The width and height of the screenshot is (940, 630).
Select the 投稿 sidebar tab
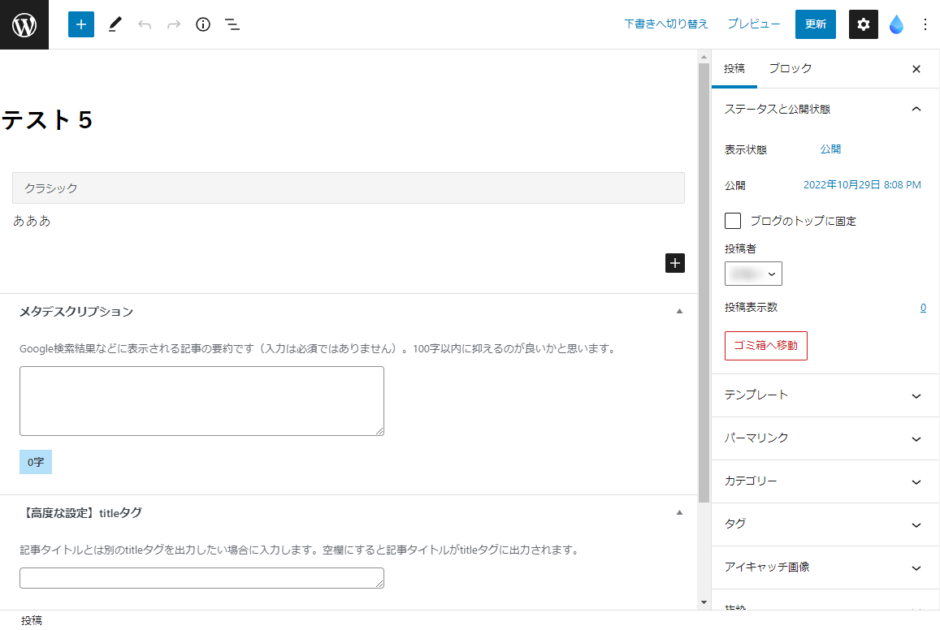(734, 69)
